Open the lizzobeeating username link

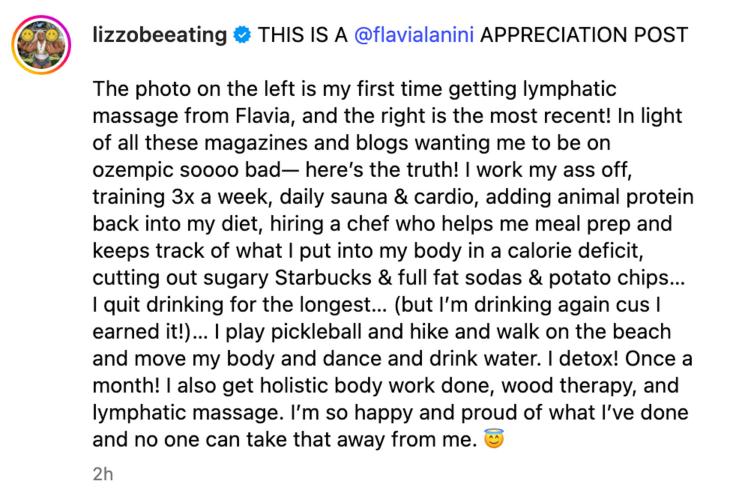(160, 35)
